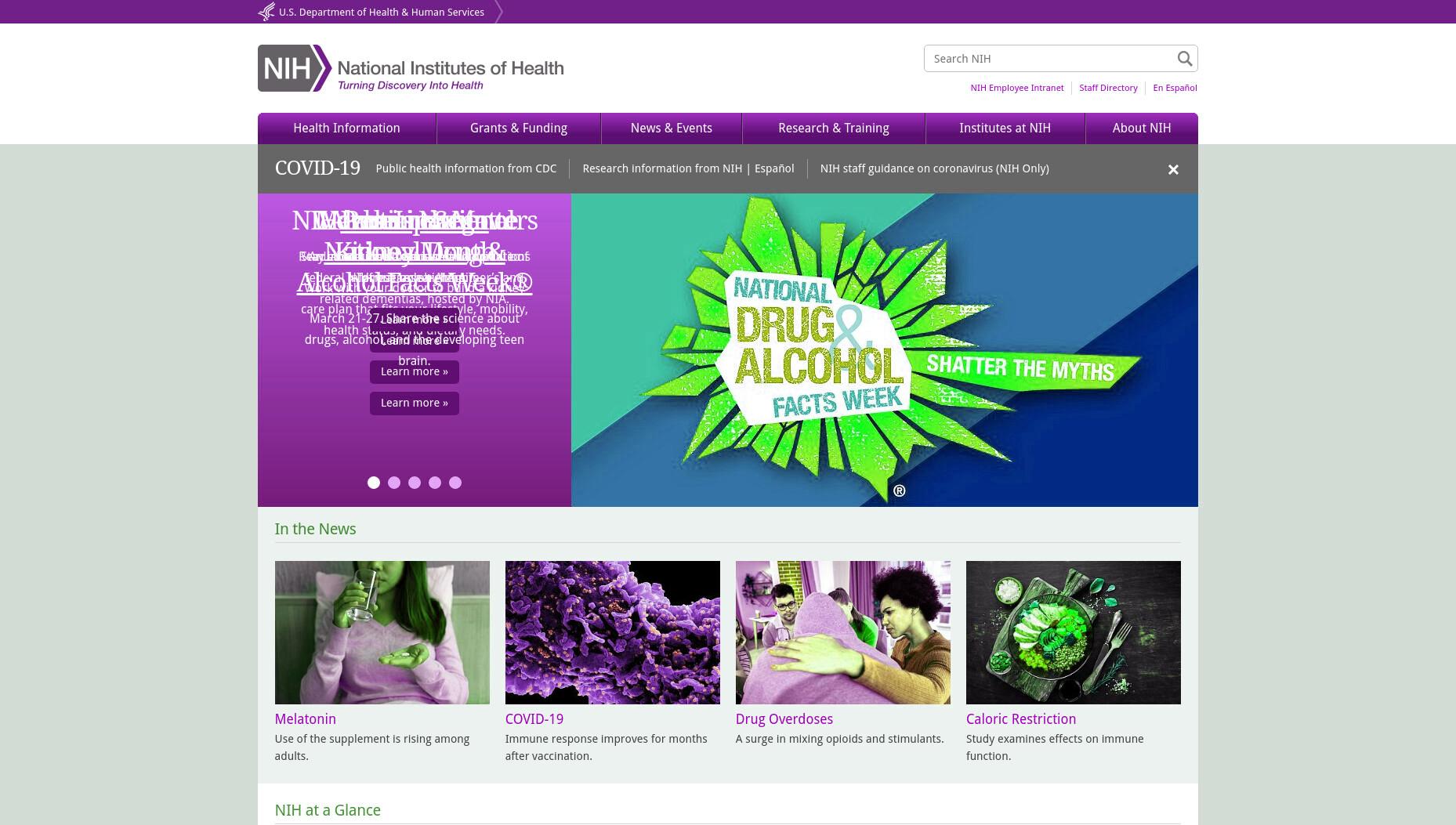This screenshot has width=1456, height=825.
Task: Select the fourth carousel dot
Action: click(x=435, y=483)
